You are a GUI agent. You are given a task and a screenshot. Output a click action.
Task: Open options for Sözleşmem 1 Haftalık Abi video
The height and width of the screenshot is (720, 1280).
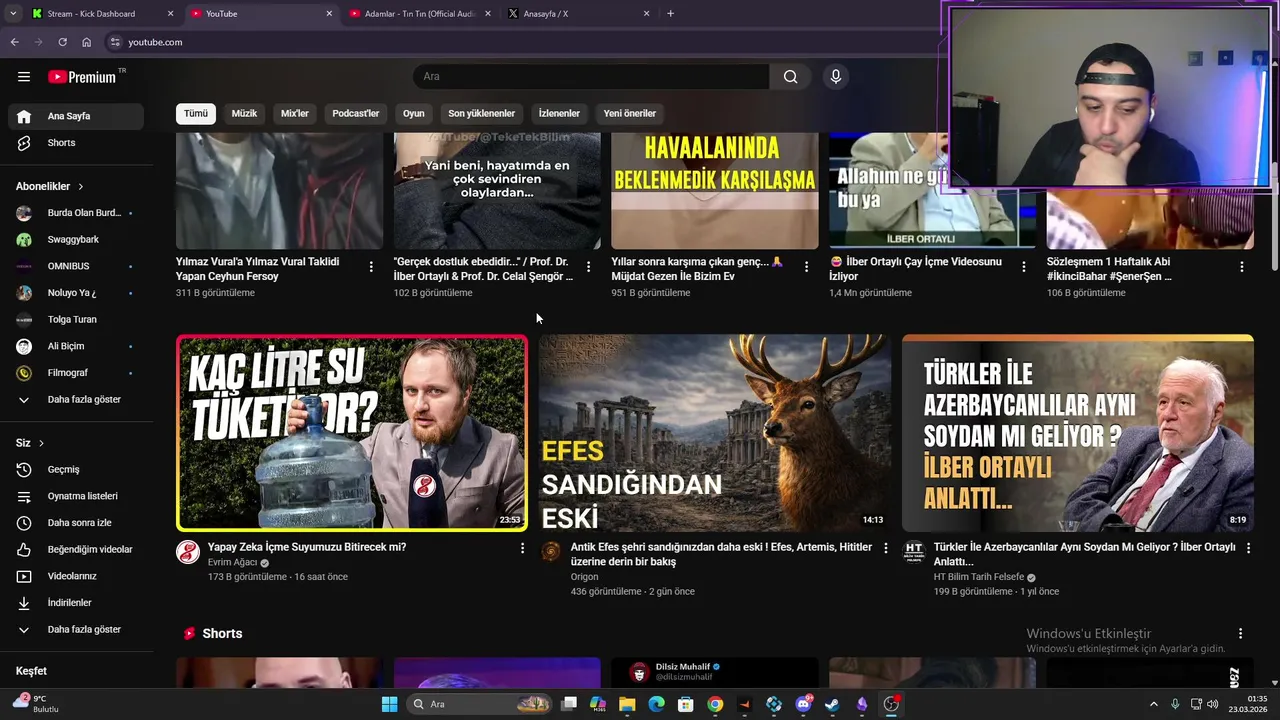1242,267
